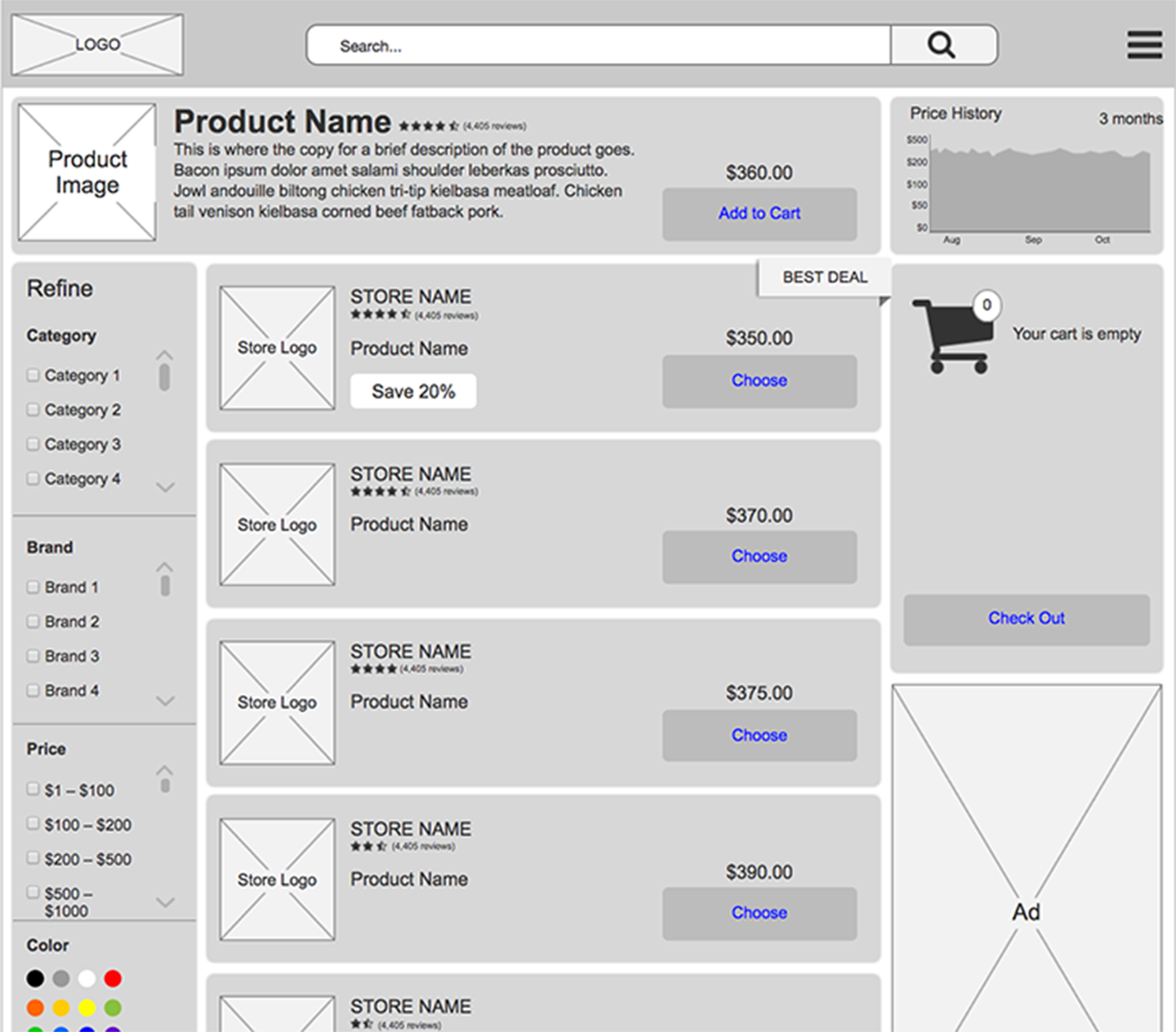Select the $100 – $200 price checkbox
This screenshot has height=1032, width=1176.
click(x=33, y=823)
